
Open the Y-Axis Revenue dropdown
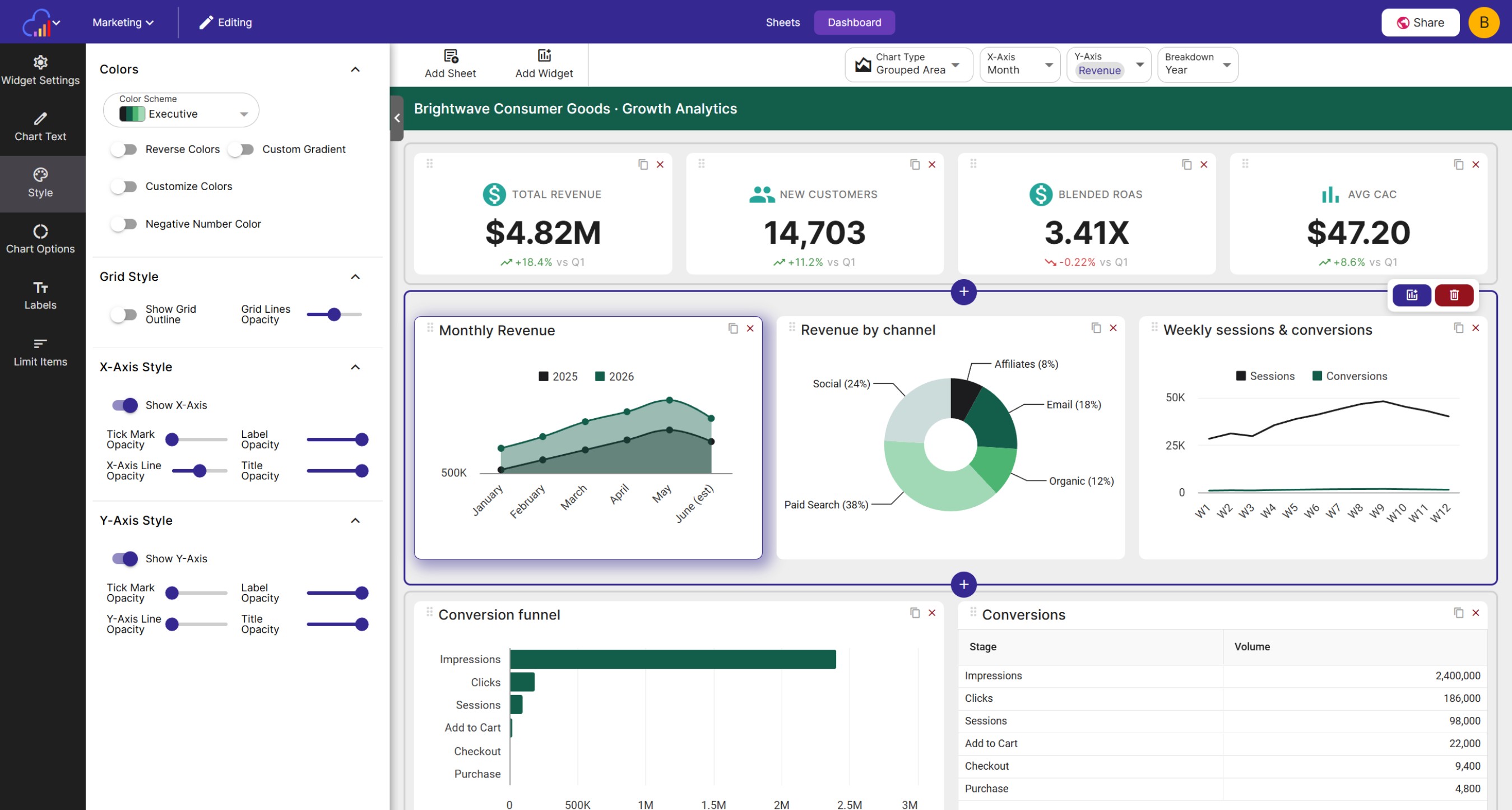[x=1108, y=64]
